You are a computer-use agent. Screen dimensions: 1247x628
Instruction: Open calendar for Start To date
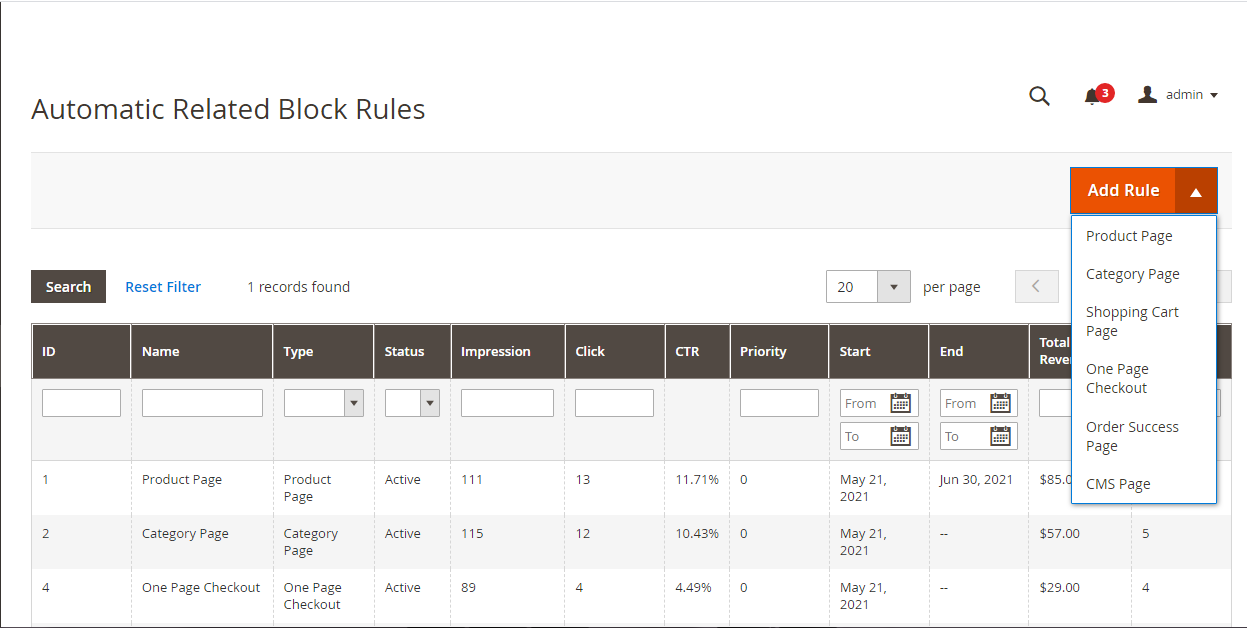point(901,436)
